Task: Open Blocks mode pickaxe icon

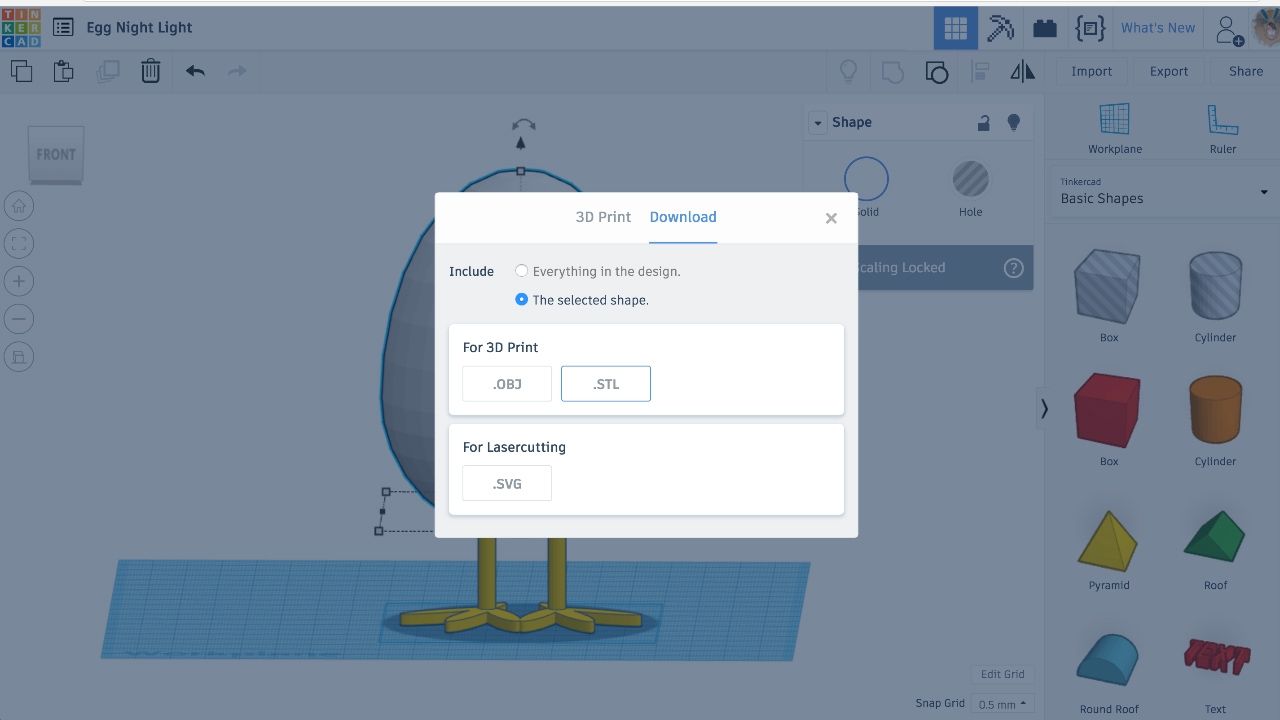Action: coord(1000,28)
